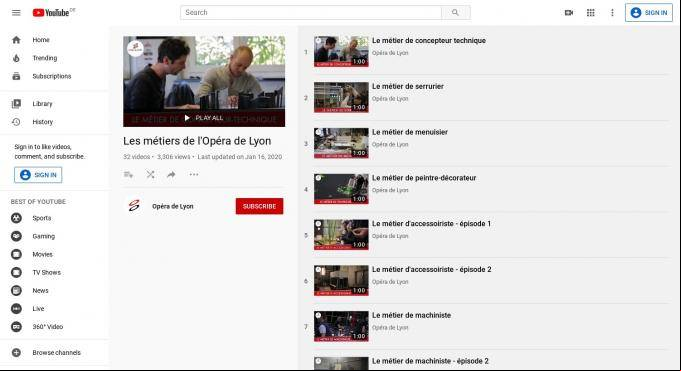This screenshot has width=681, height=371.
Task: Open playlist more options ellipsis
Action: 194,175
